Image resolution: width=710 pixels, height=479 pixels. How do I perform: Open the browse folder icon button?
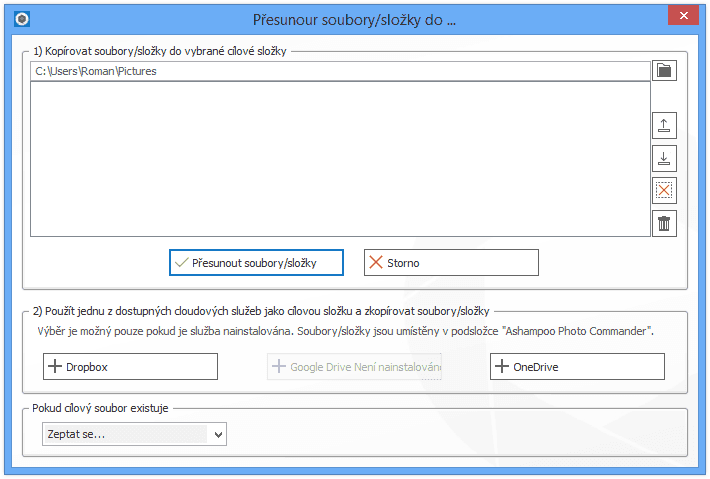click(664, 71)
